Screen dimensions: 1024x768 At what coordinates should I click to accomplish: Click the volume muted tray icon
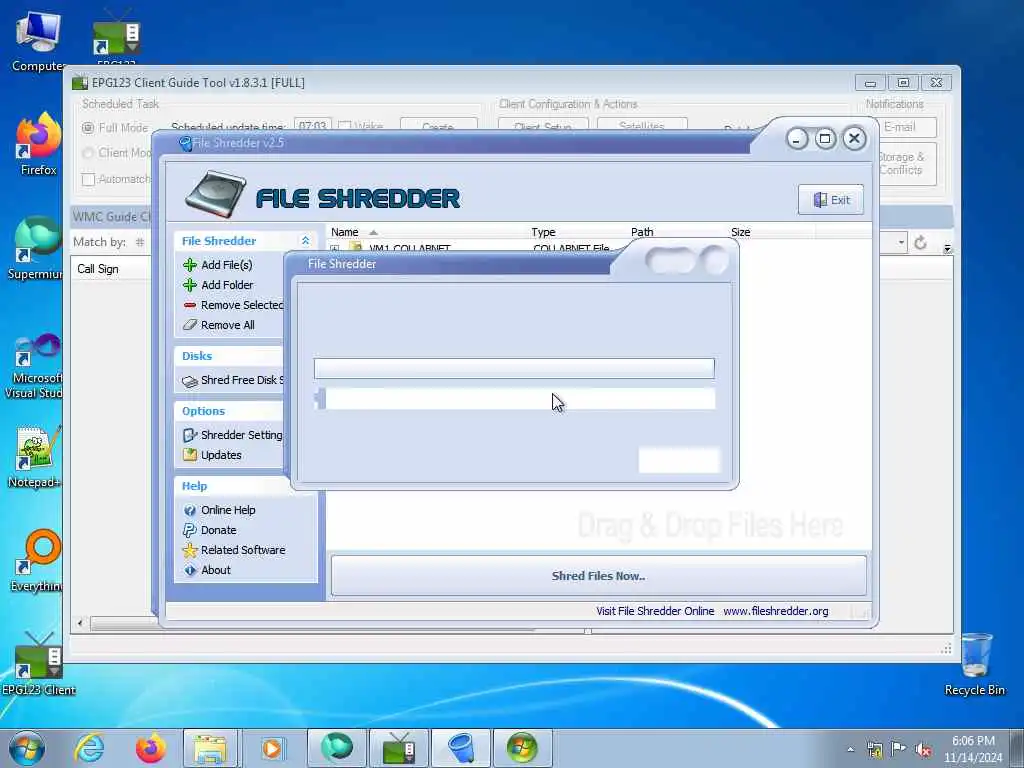click(923, 750)
